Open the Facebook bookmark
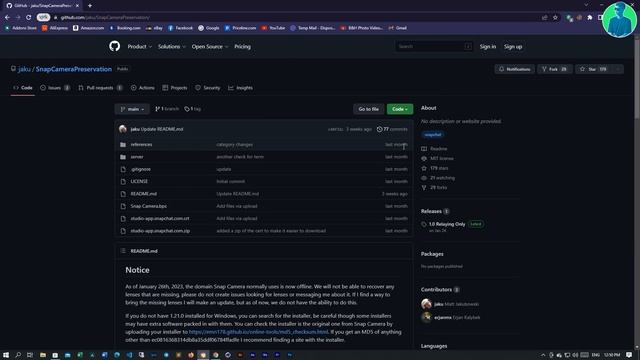Viewport: 640px width, 360px height. tap(180, 28)
